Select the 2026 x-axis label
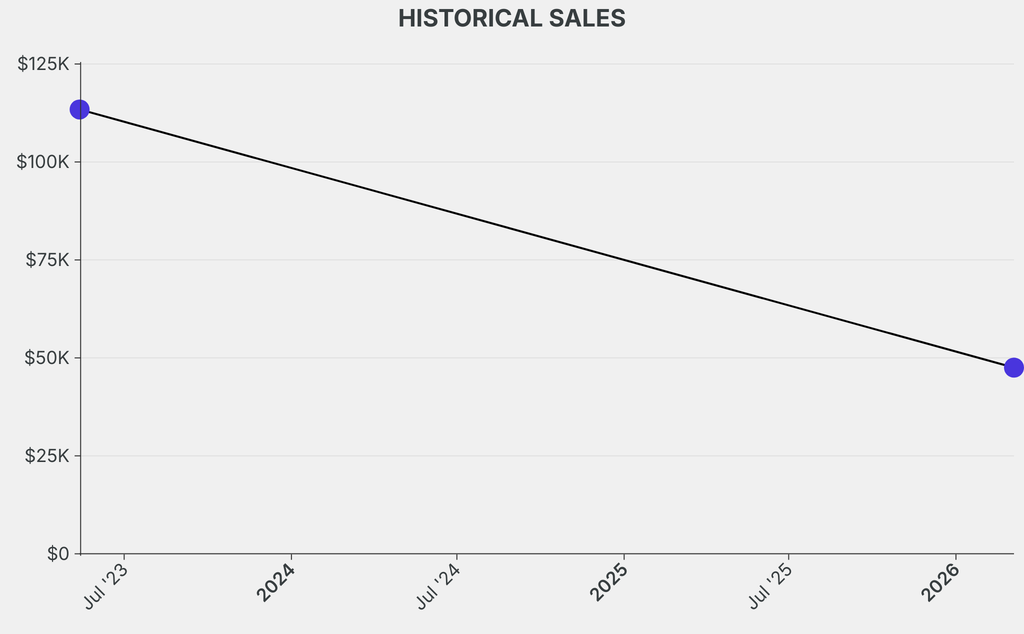The width and height of the screenshot is (1024, 634). [940, 582]
